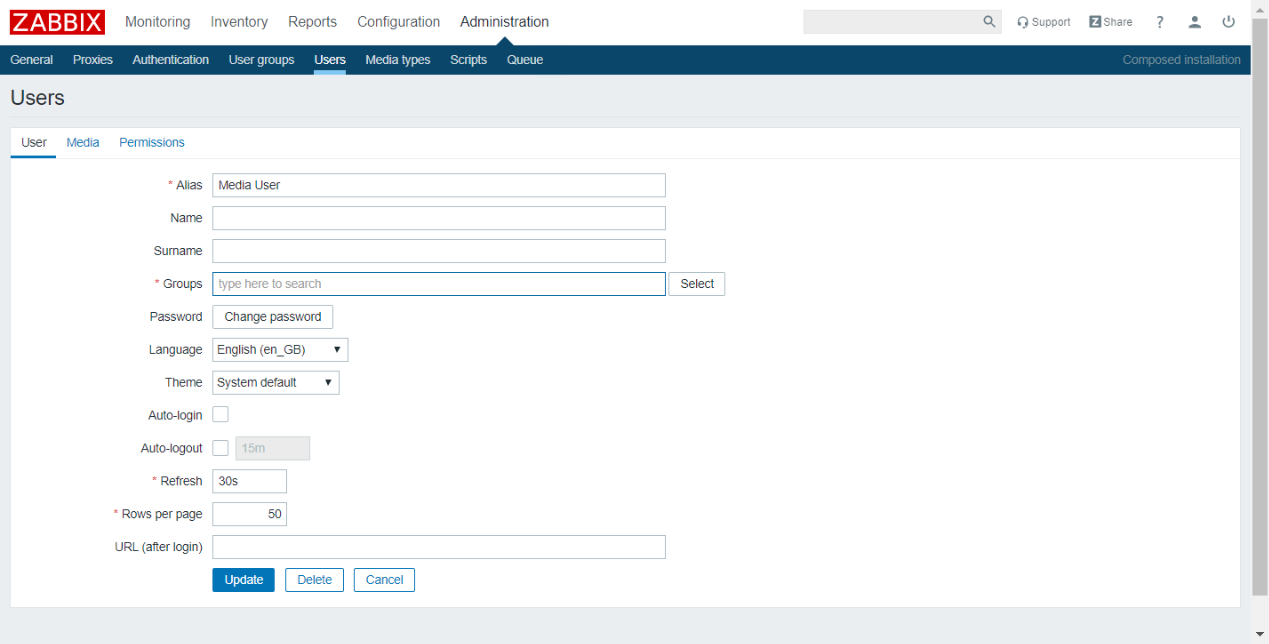Switch to the Permissions tab
Viewport: 1269px width, 644px height.
(152, 143)
